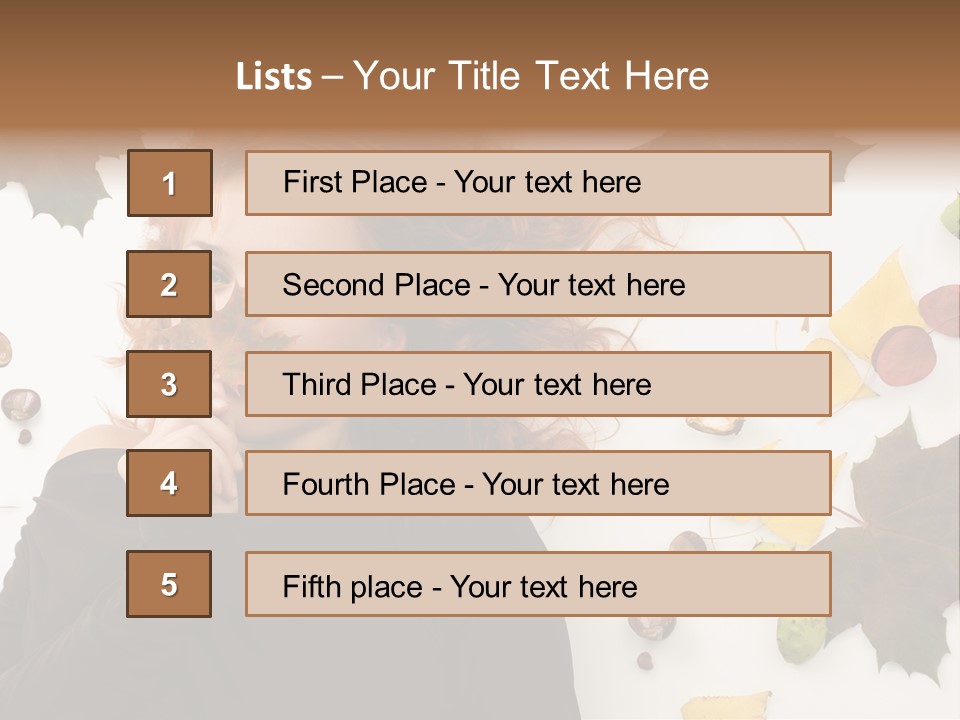Click the chestnut at the left edge
This screenshot has height=720, width=960.
20,404
